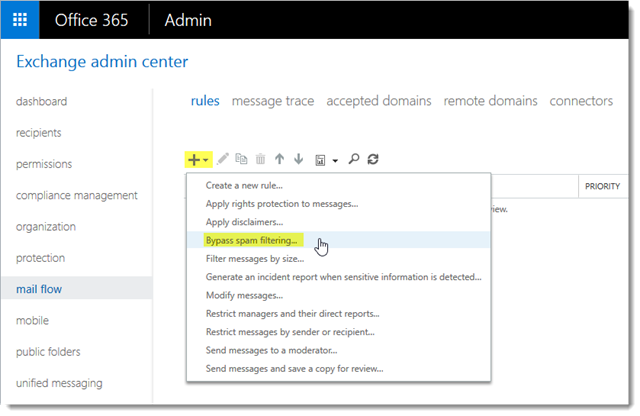Open the connectors tab
Screen dimensions: 640x416
(581, 101)
